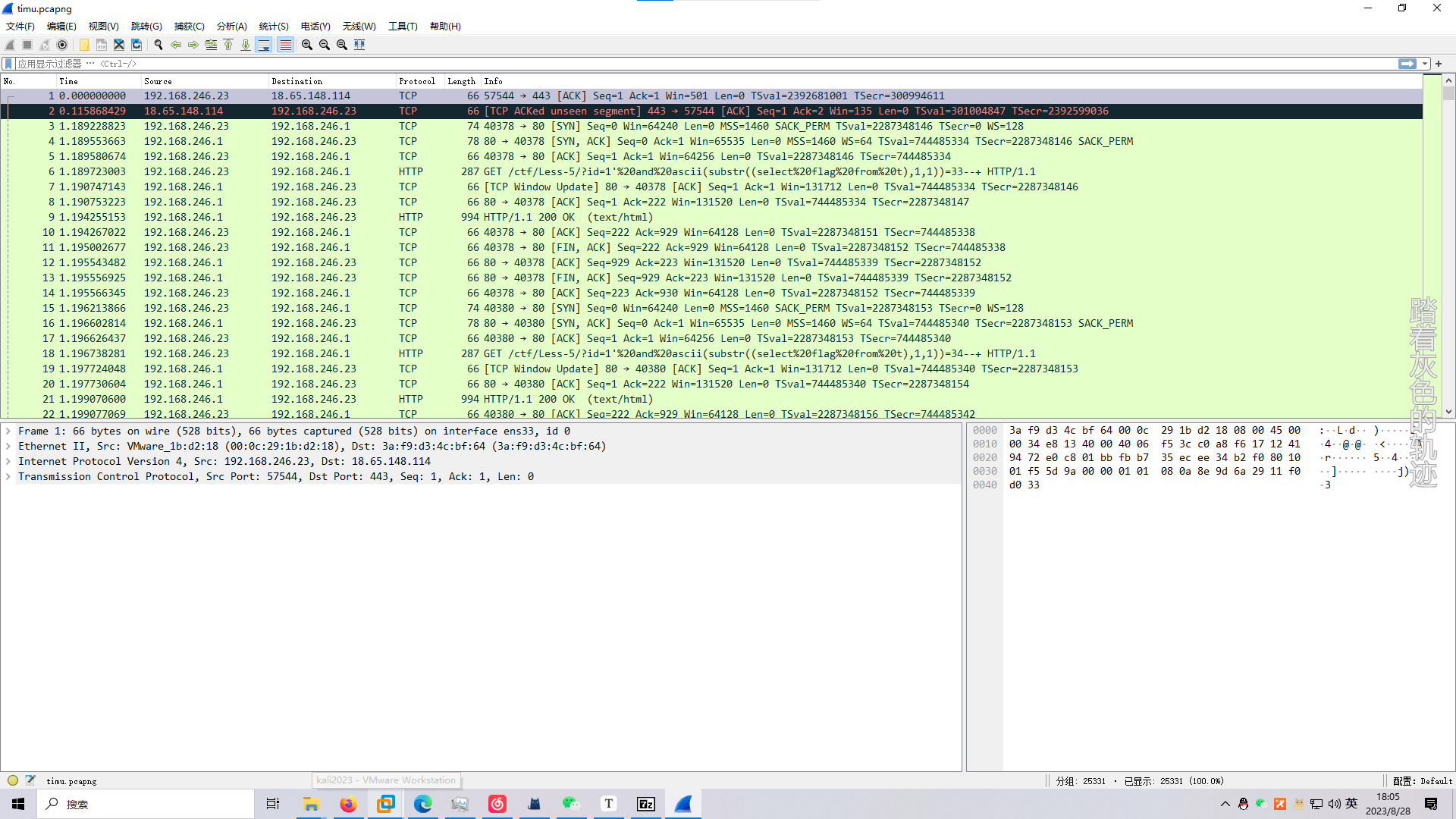Click expert information status circle icon
Screen dimensions: 1456x819
(x=13, y=780)
